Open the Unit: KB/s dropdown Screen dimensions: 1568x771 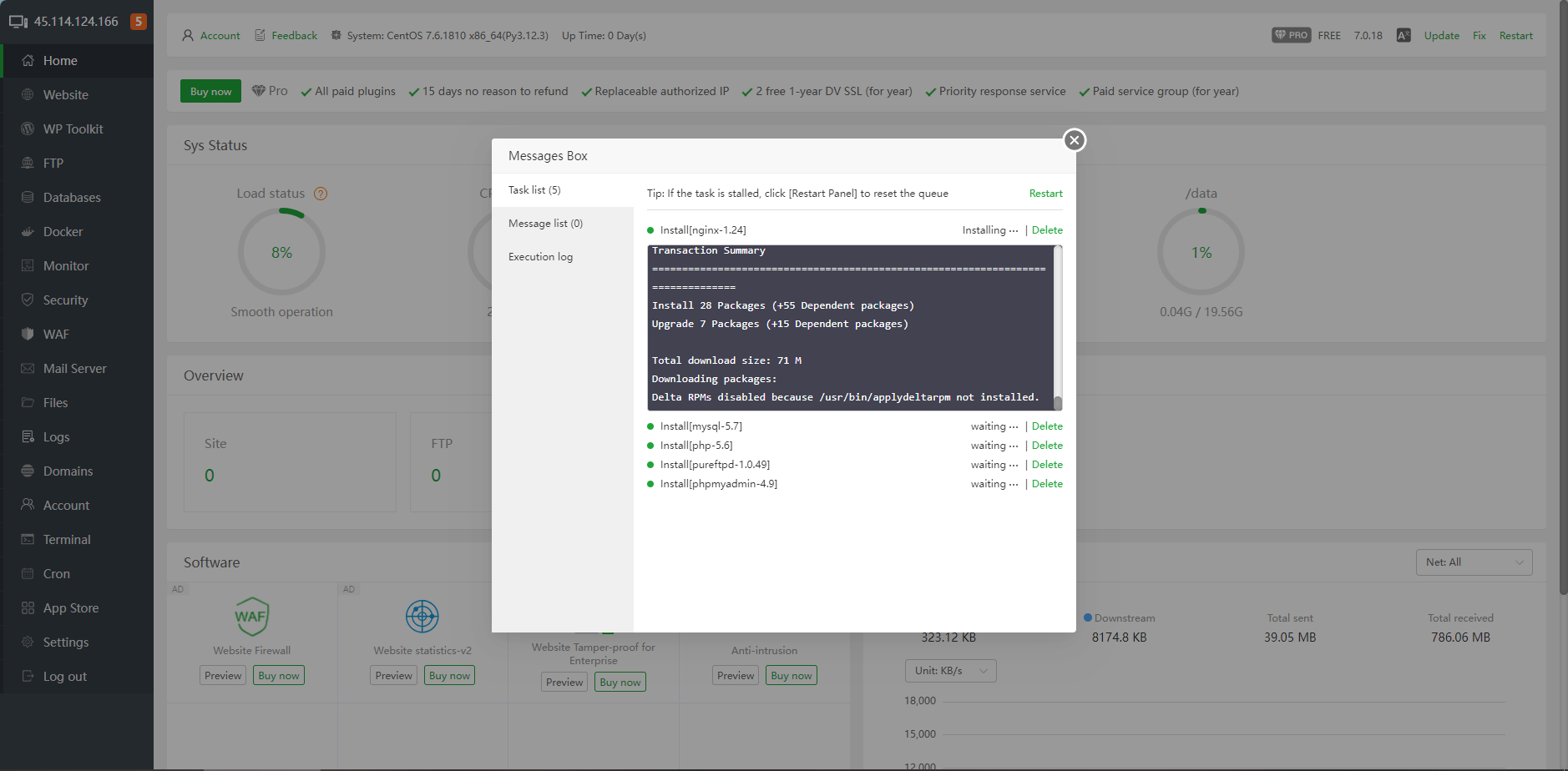[950, 671]
